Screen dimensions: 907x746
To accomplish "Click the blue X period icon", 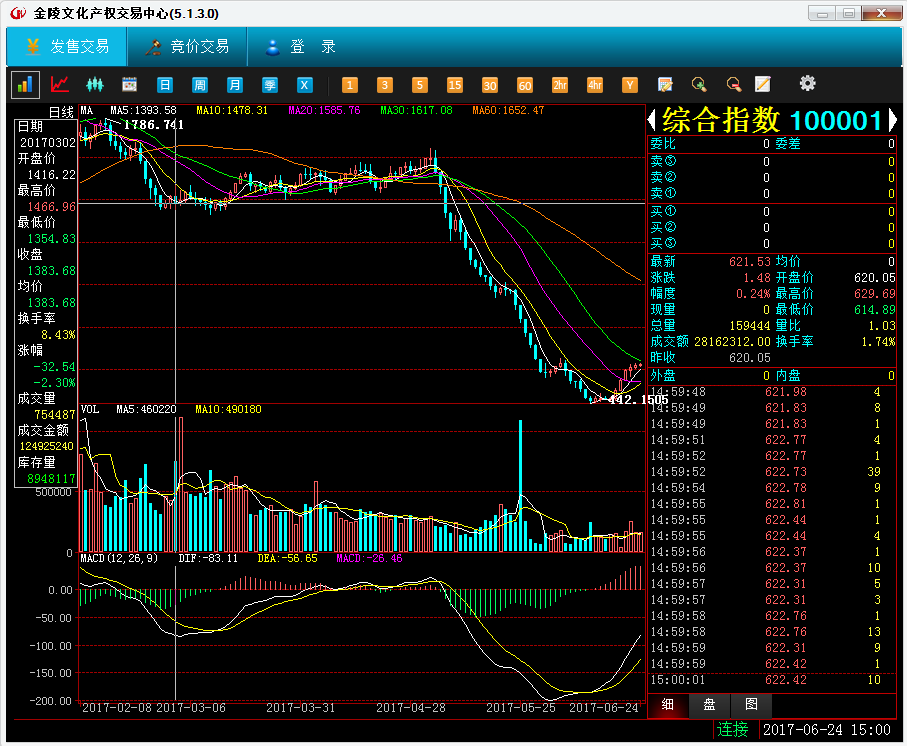I will pos(304,85).
